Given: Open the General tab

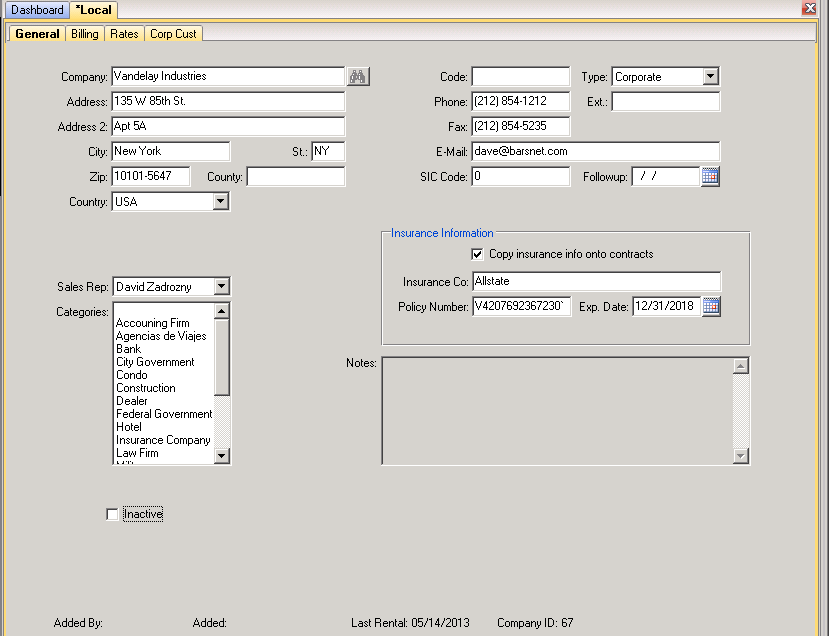Looking at the screenshot, I should [x=37, y=34].
